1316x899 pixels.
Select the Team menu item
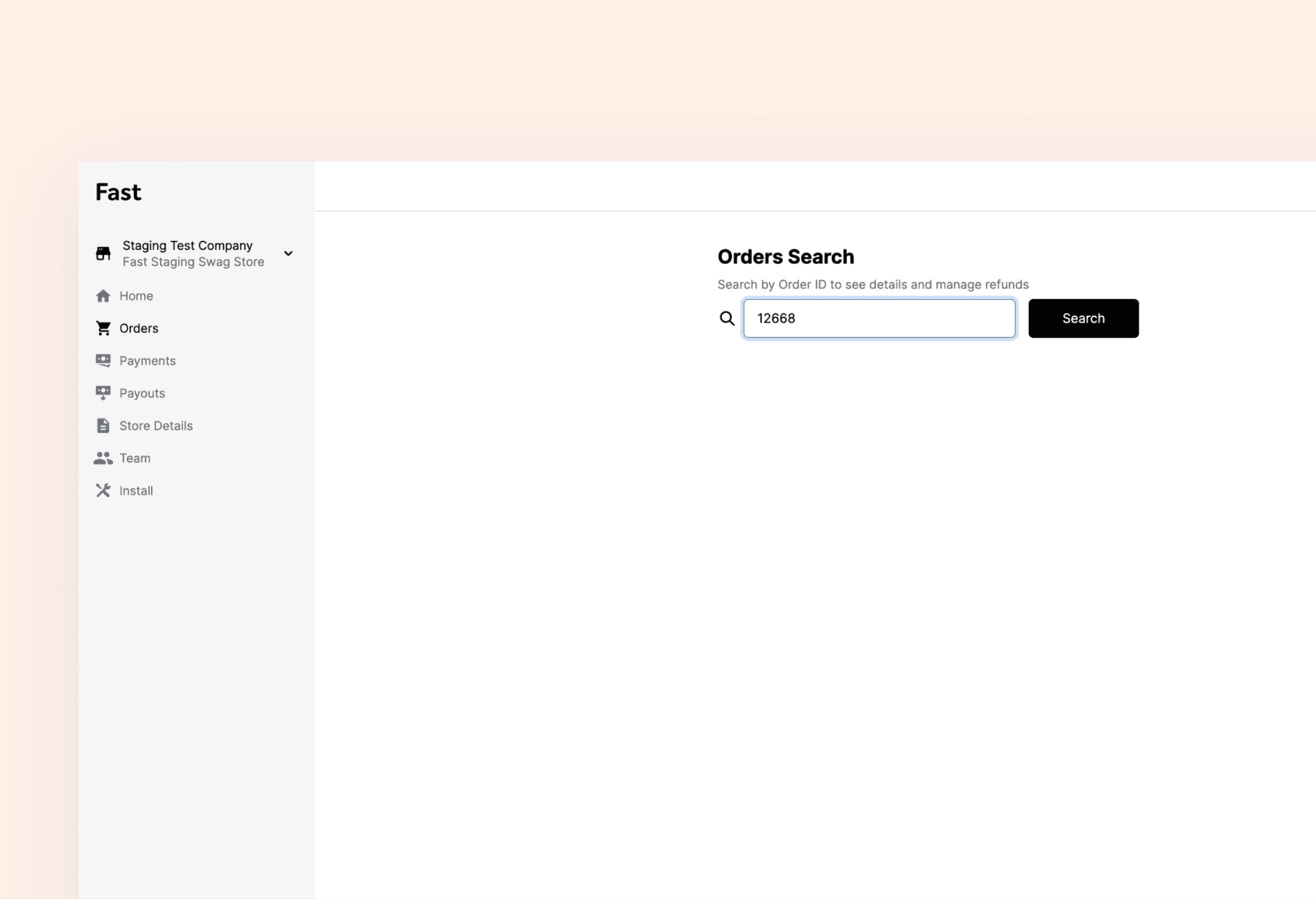(135, 458)
